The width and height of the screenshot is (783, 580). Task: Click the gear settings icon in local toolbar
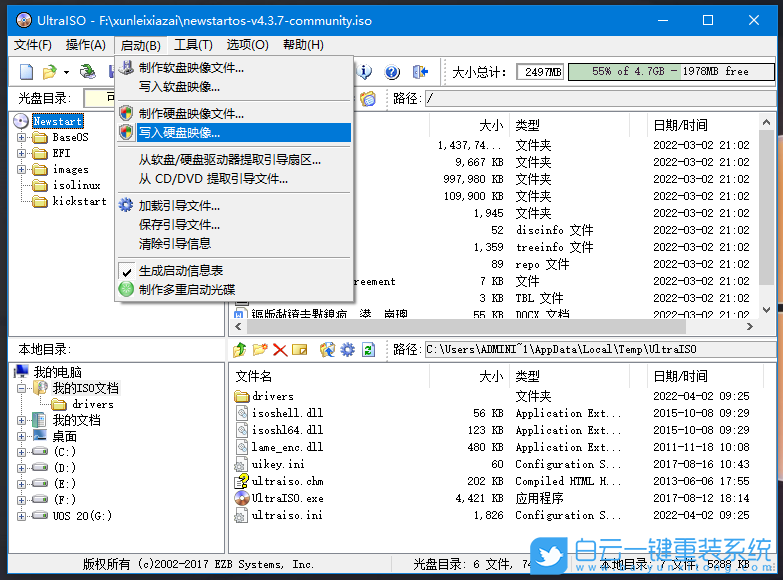[347, 350]
